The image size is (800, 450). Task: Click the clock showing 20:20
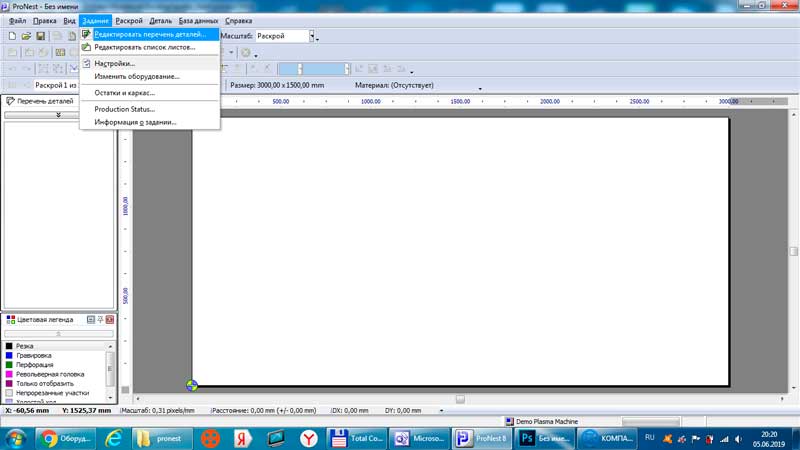(x=769, y=435)
